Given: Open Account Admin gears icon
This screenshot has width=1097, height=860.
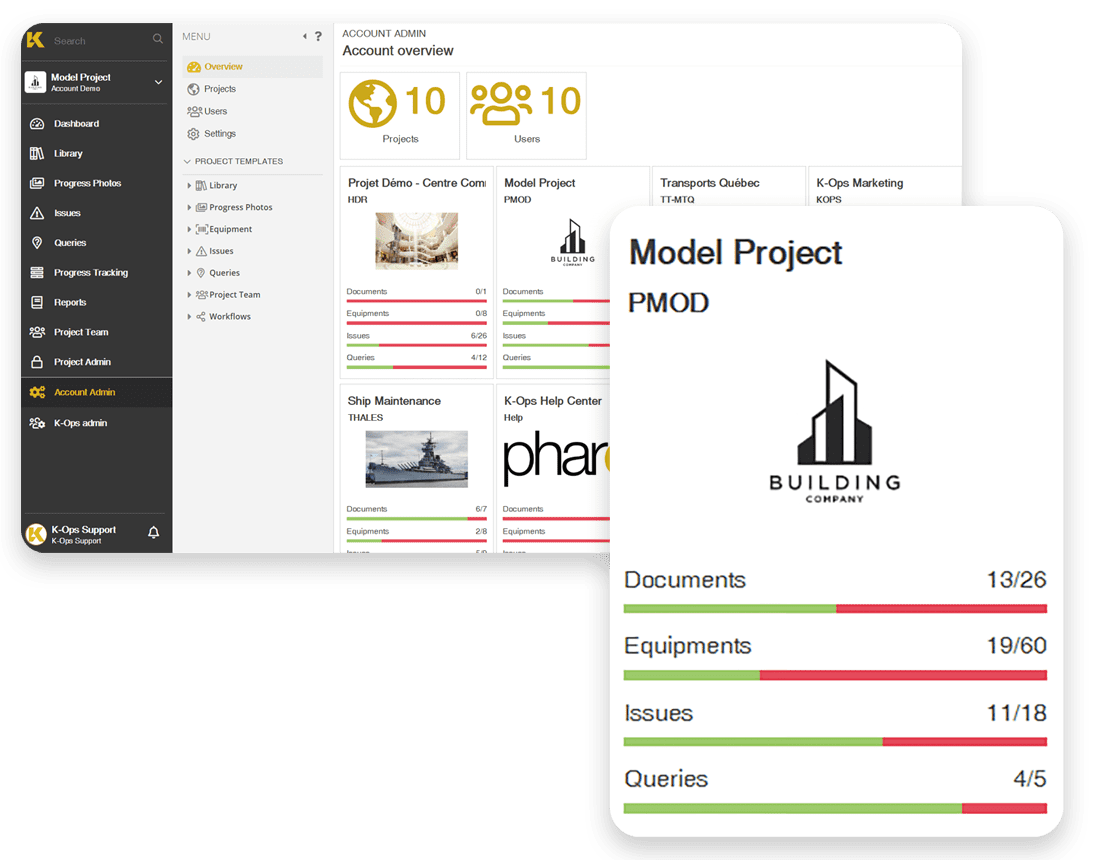Looking at the screenshot, I should (37, 392).
